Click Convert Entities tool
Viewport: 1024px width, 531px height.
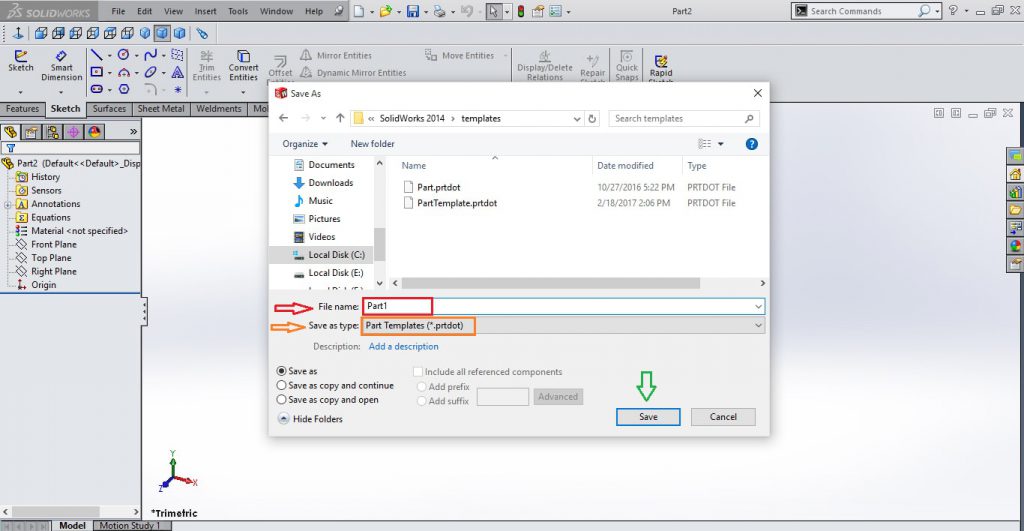click(x=244, y=65)
